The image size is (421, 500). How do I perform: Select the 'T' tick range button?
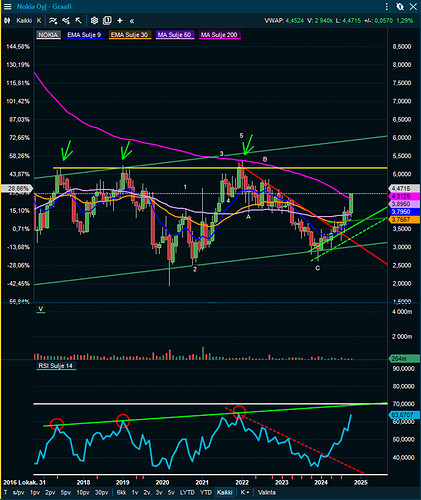pos(6,492)
